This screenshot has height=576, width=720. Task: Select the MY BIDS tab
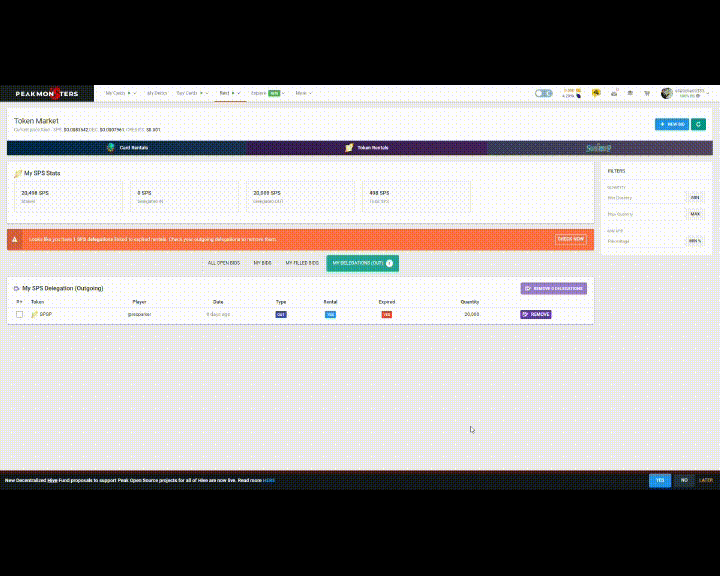click(x=262, y=263)
